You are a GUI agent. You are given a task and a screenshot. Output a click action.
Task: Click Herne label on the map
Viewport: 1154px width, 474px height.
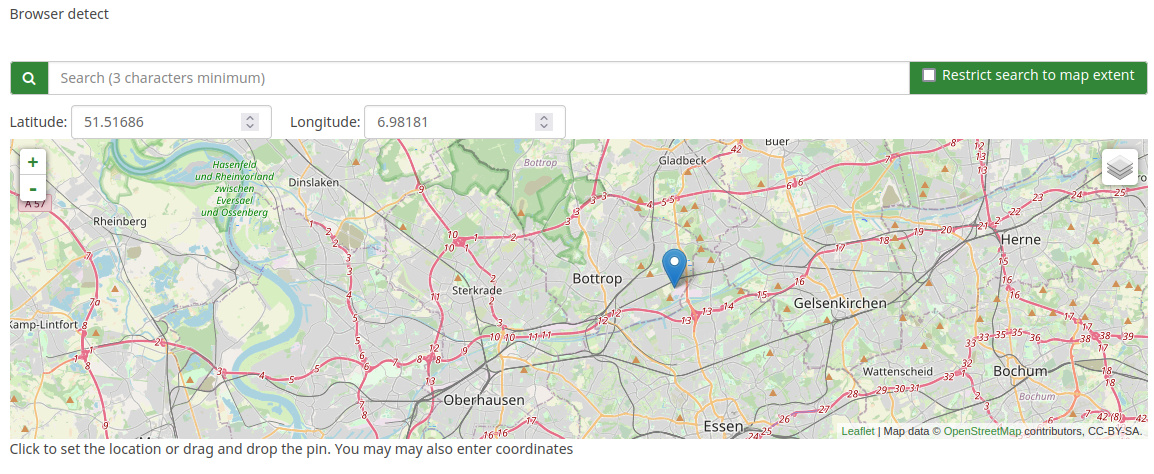pyautogui.click(x=1020, y=240)
